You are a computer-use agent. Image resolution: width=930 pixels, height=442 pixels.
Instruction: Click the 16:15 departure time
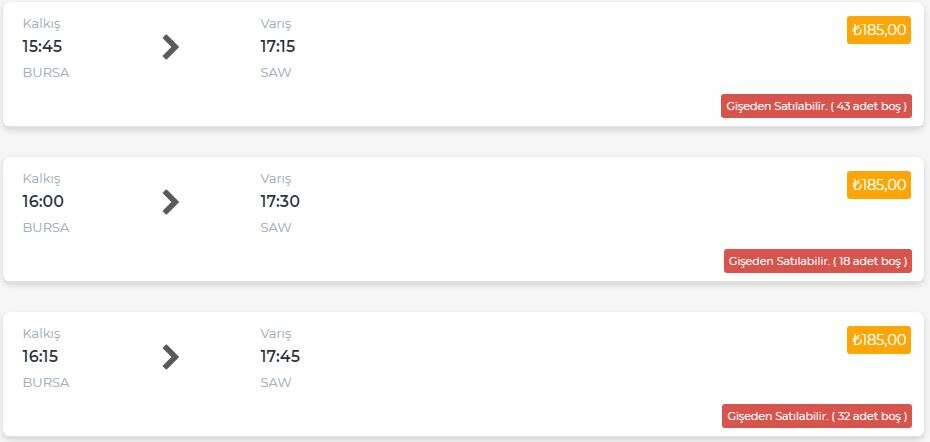click(x=42, y=356)
